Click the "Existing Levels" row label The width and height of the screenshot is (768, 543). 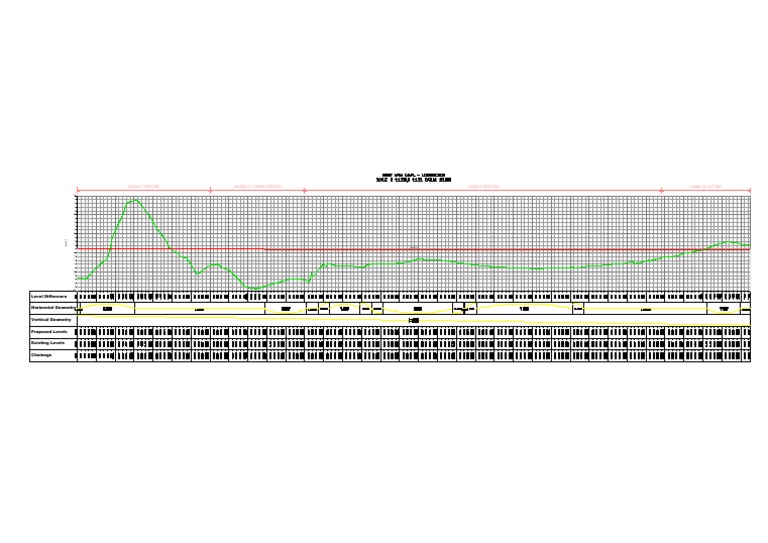(x=48, y=343)
